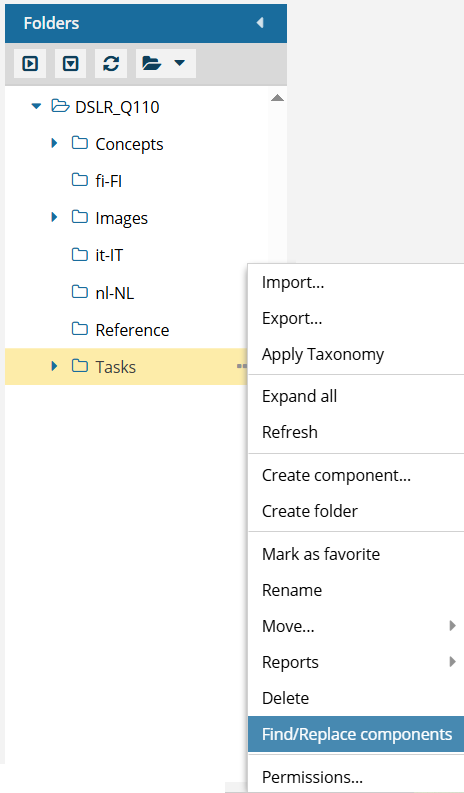
Task: Collapse the DSLR_Q110 root folder
Action: click(36, 107)
